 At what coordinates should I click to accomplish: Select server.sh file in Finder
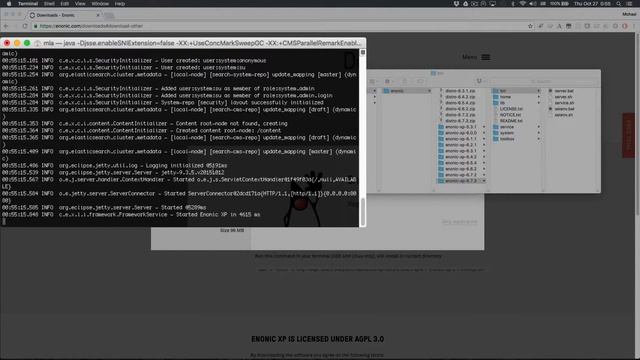562,97
